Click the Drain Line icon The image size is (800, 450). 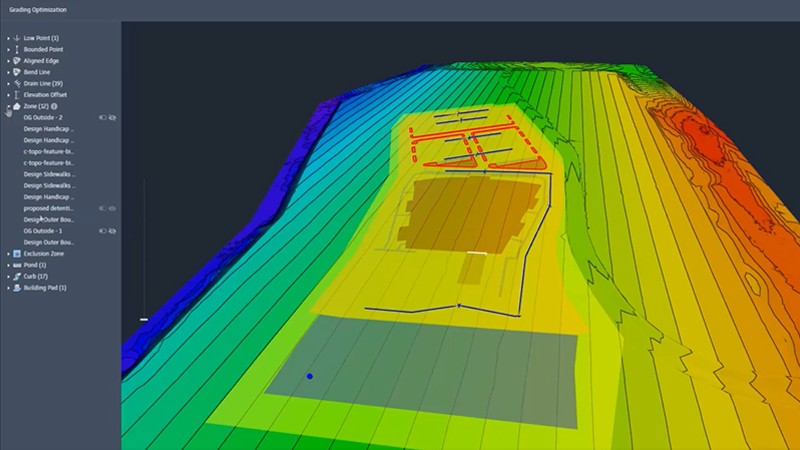(x=17, y=83)
